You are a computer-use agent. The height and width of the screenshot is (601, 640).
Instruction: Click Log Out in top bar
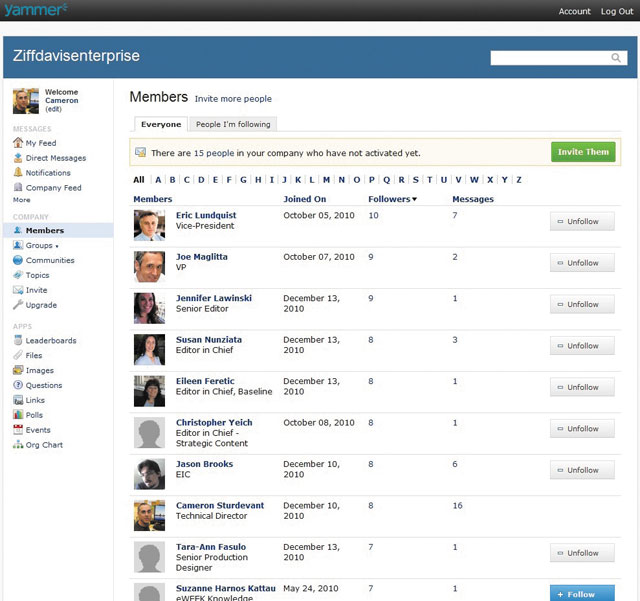pos(617,11)
